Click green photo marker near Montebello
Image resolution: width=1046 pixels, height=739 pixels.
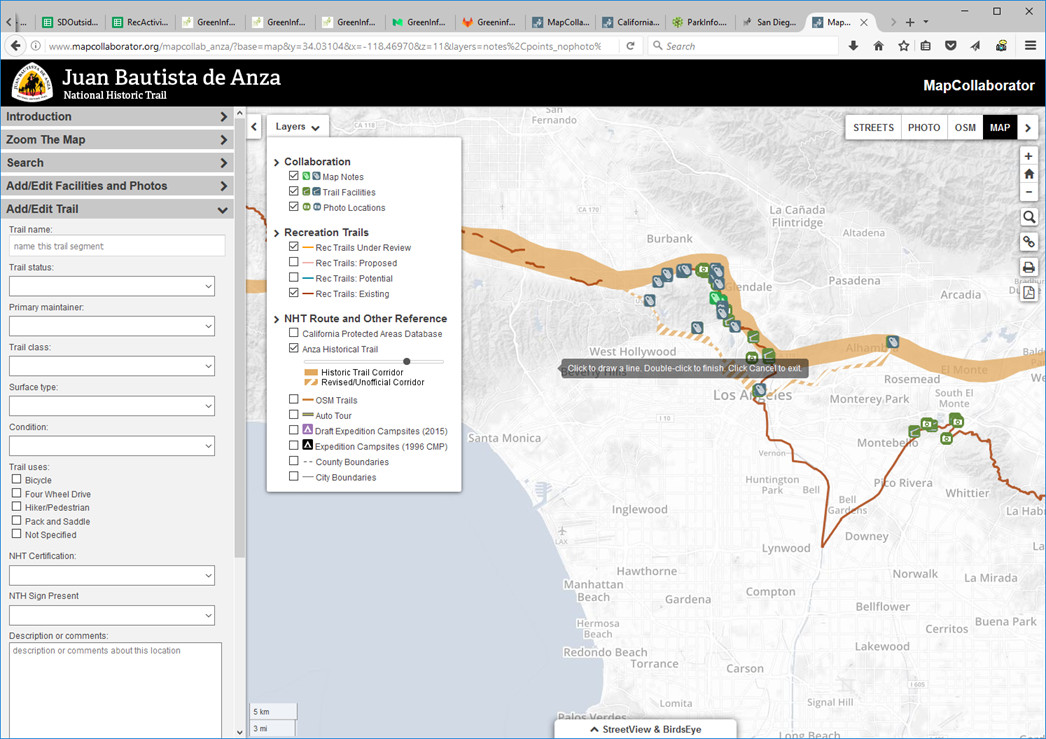(x=928, y=424)
